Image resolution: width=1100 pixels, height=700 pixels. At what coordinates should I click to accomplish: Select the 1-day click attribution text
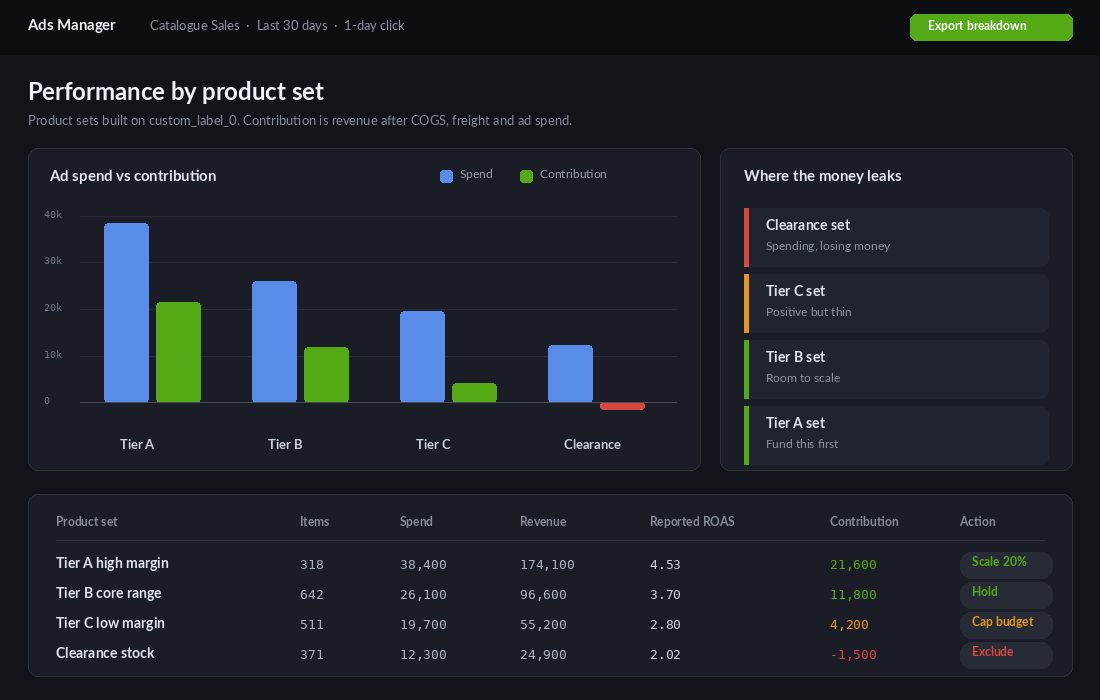point(374,25)
